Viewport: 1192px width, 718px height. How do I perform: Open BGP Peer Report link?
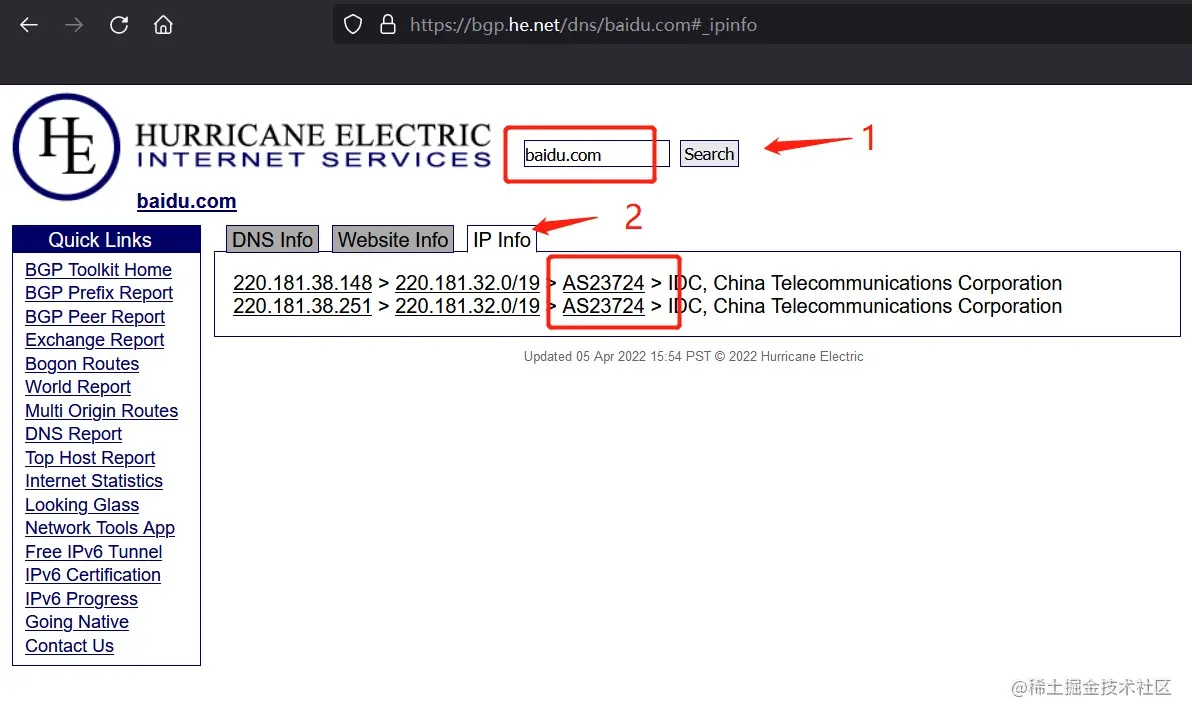click(95, 316)
